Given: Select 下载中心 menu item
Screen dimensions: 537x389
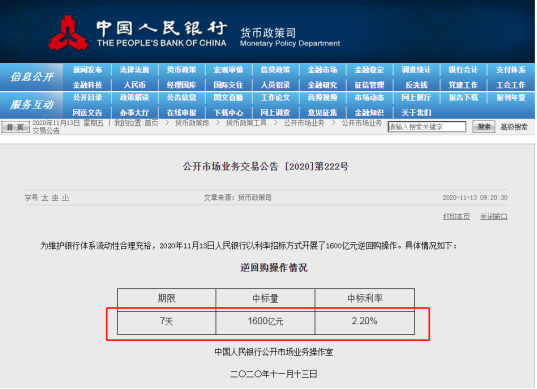Looking at the screenshot, I should 228,113.
